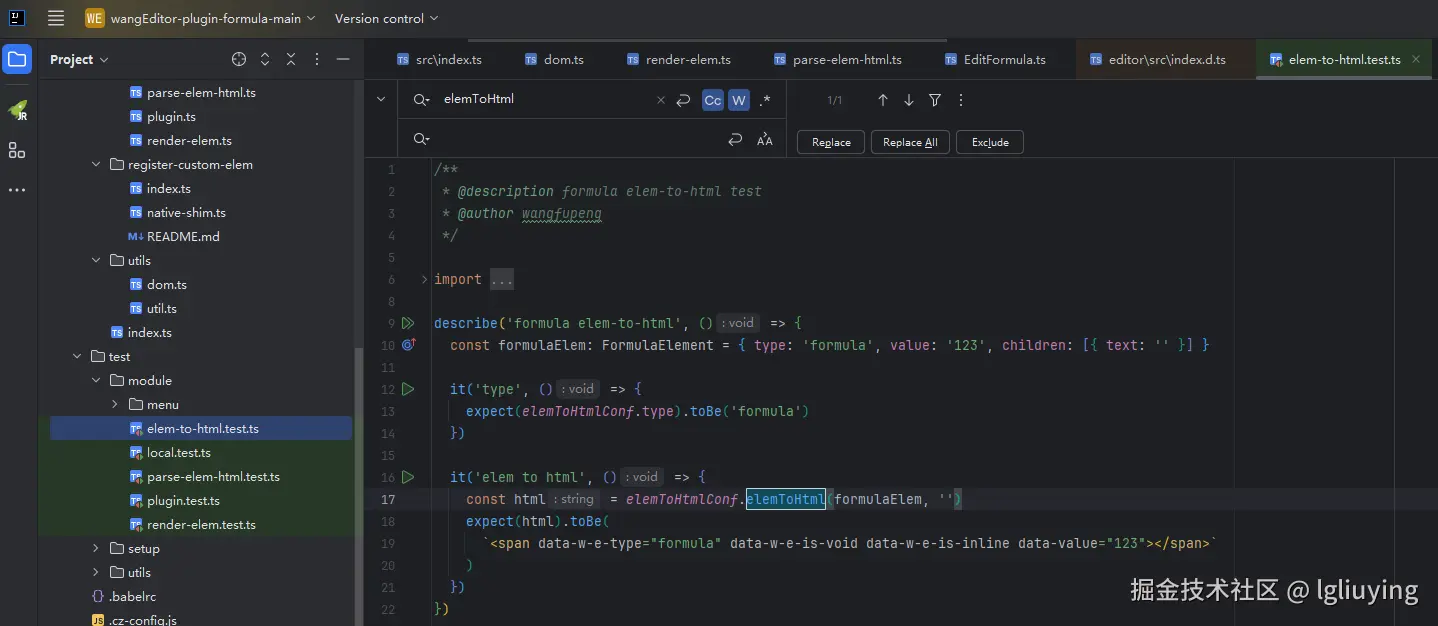1438x626 pixels.
Task: Expand the menu folder in the tree
Action: click(115, 405)
